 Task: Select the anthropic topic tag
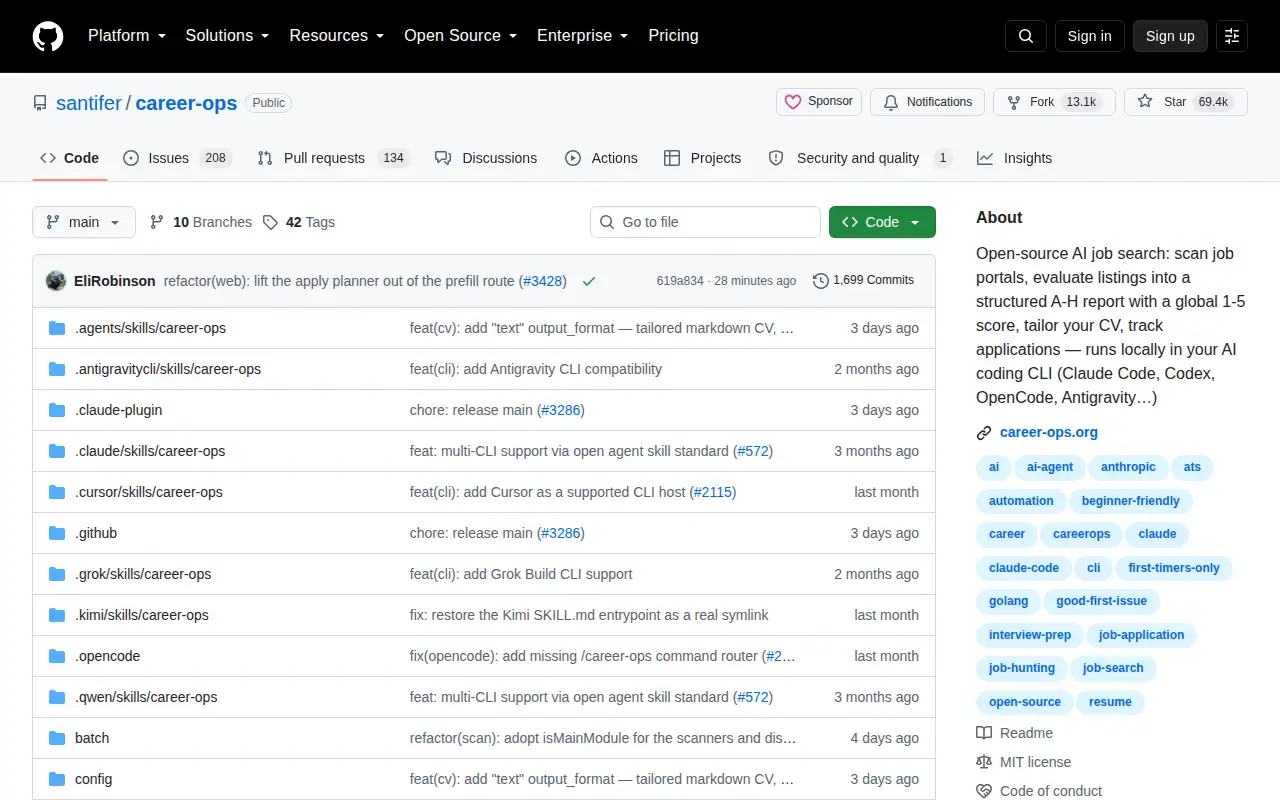pos(1128,467)
